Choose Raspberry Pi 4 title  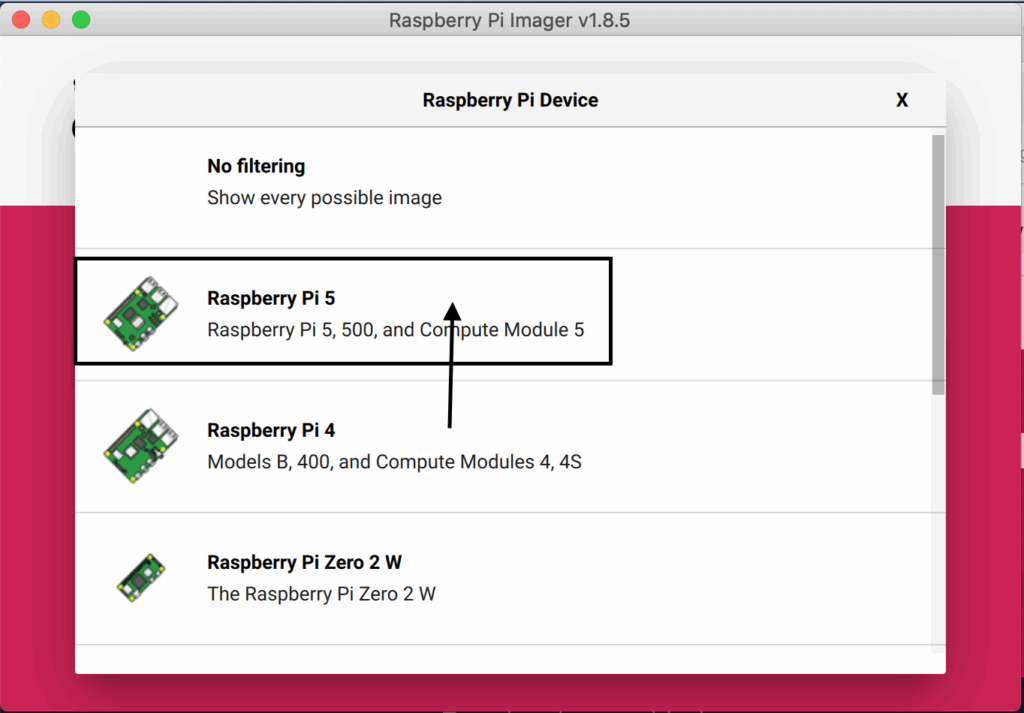tap(271, 430)
